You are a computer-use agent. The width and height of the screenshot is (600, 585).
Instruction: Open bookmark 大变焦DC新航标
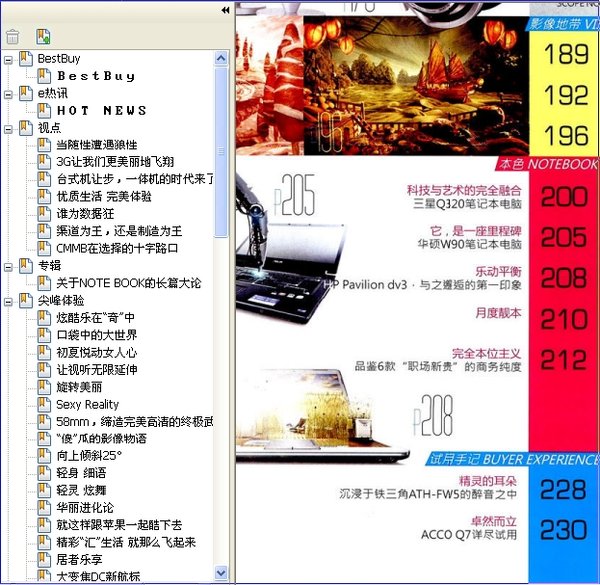(x=98, y=576)
